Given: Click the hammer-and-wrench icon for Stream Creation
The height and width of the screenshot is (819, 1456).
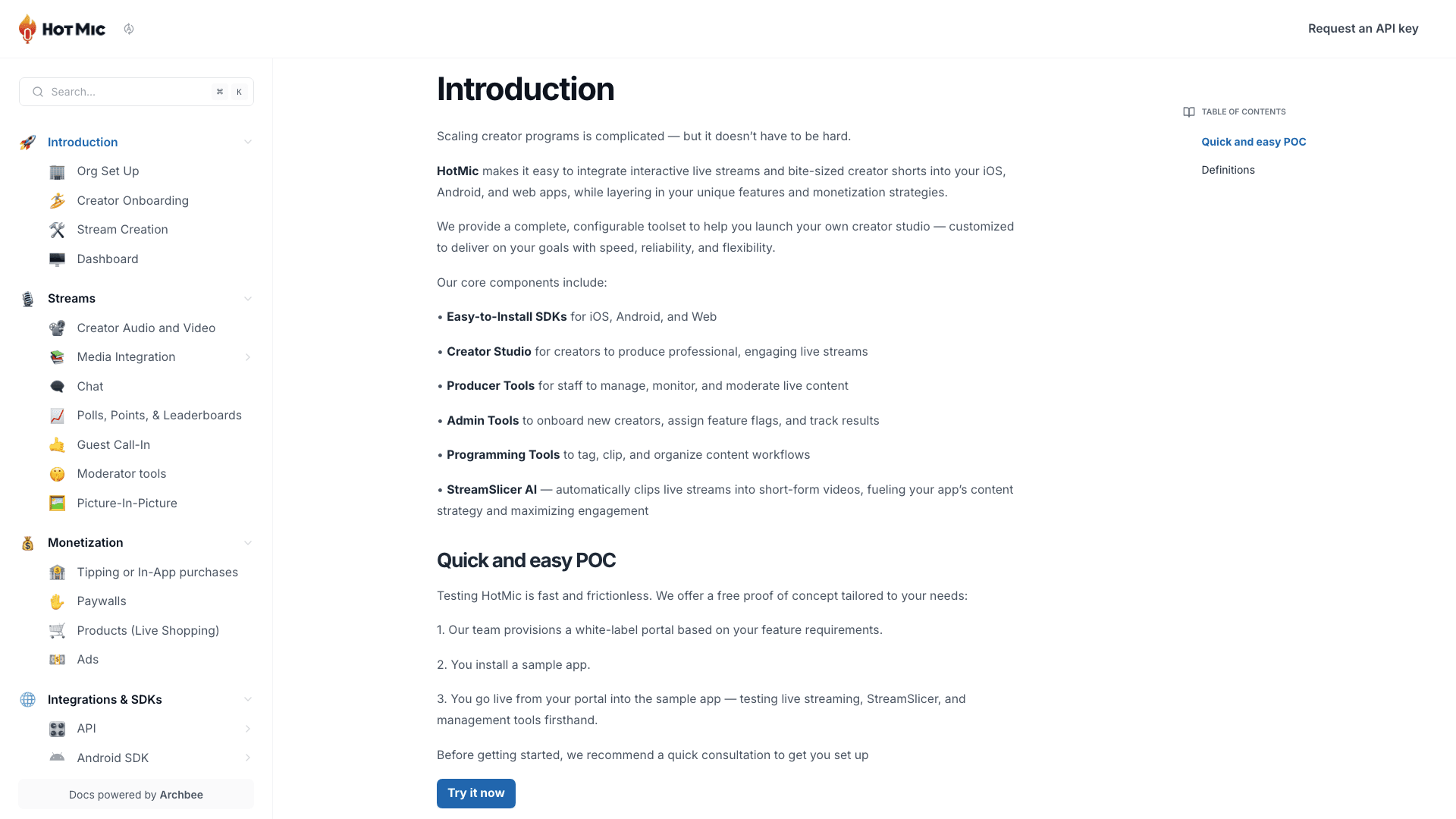Looking at the screenshot, I should click(x=57, y=230).
